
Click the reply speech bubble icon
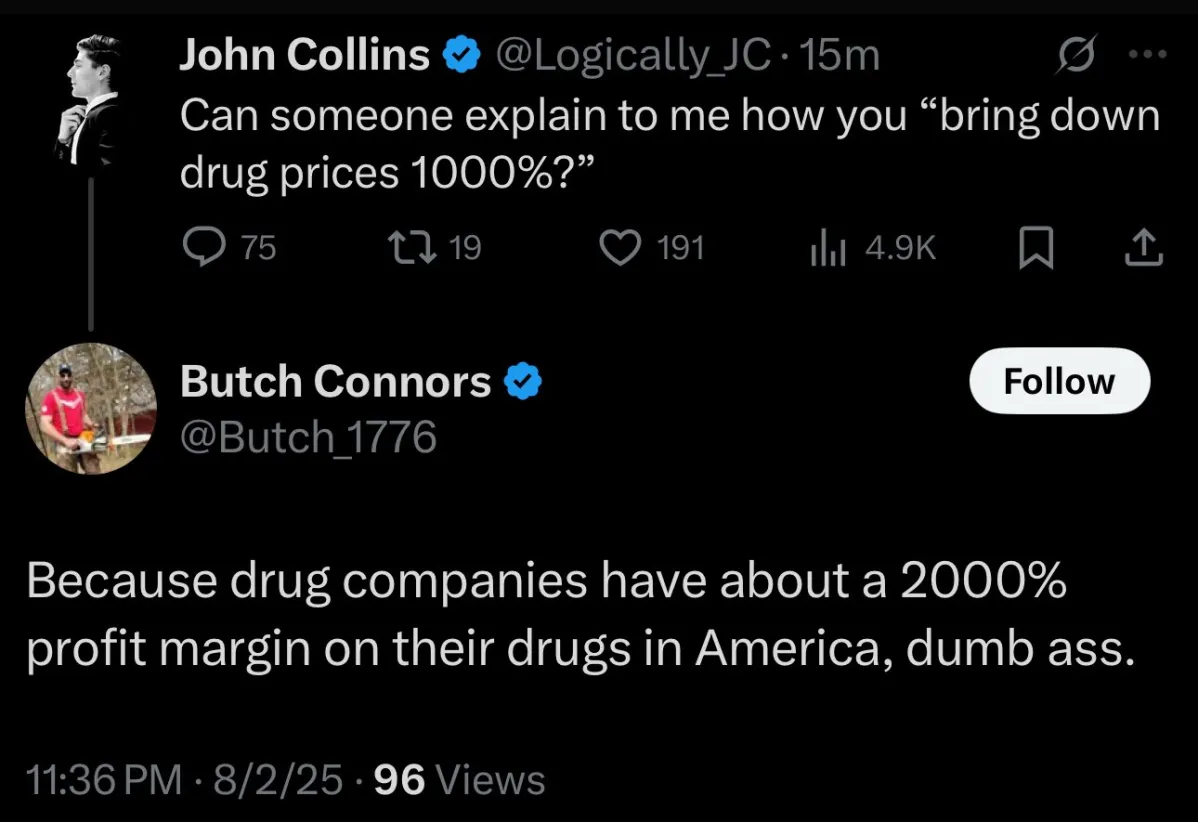point(204,247)
